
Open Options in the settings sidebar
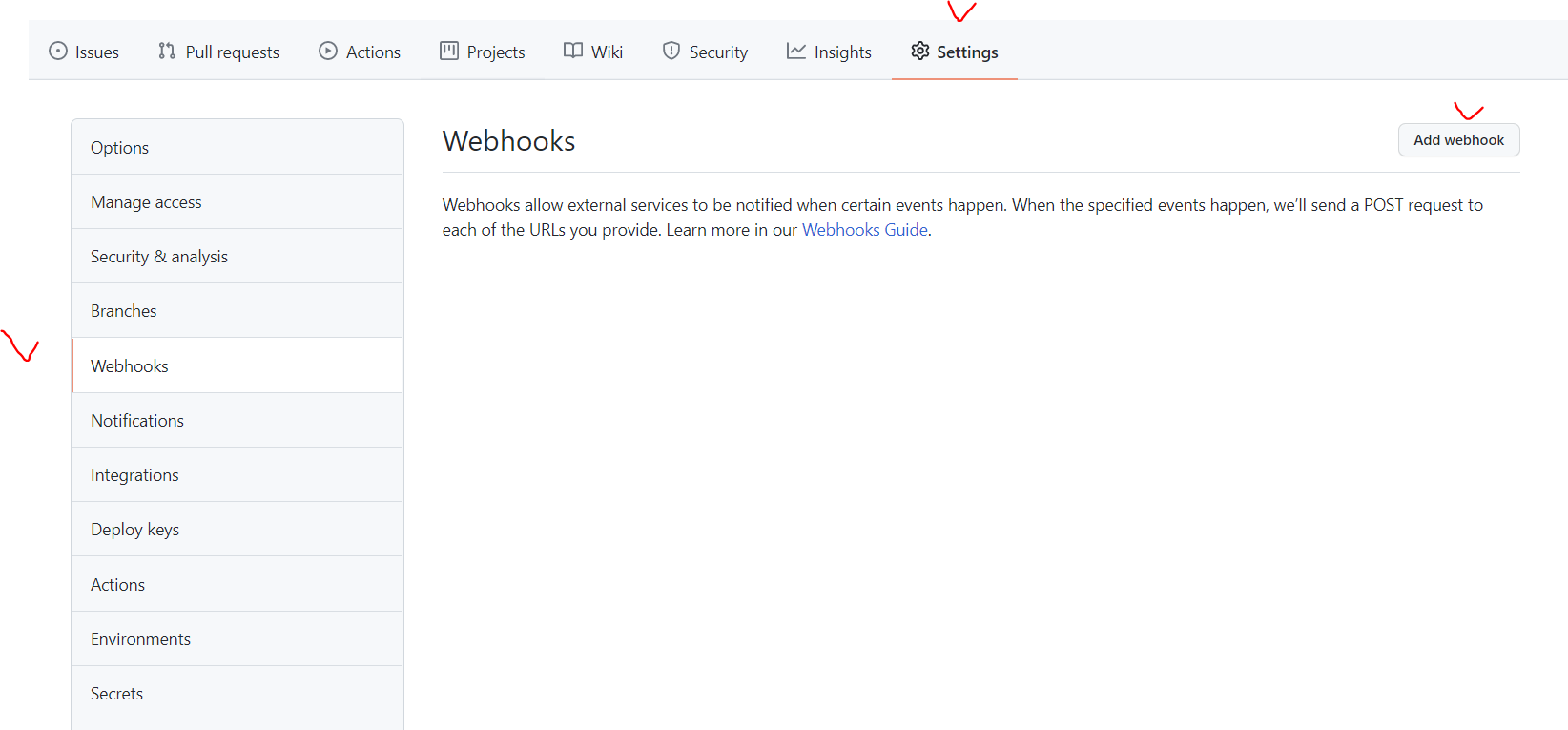(237, 147)
